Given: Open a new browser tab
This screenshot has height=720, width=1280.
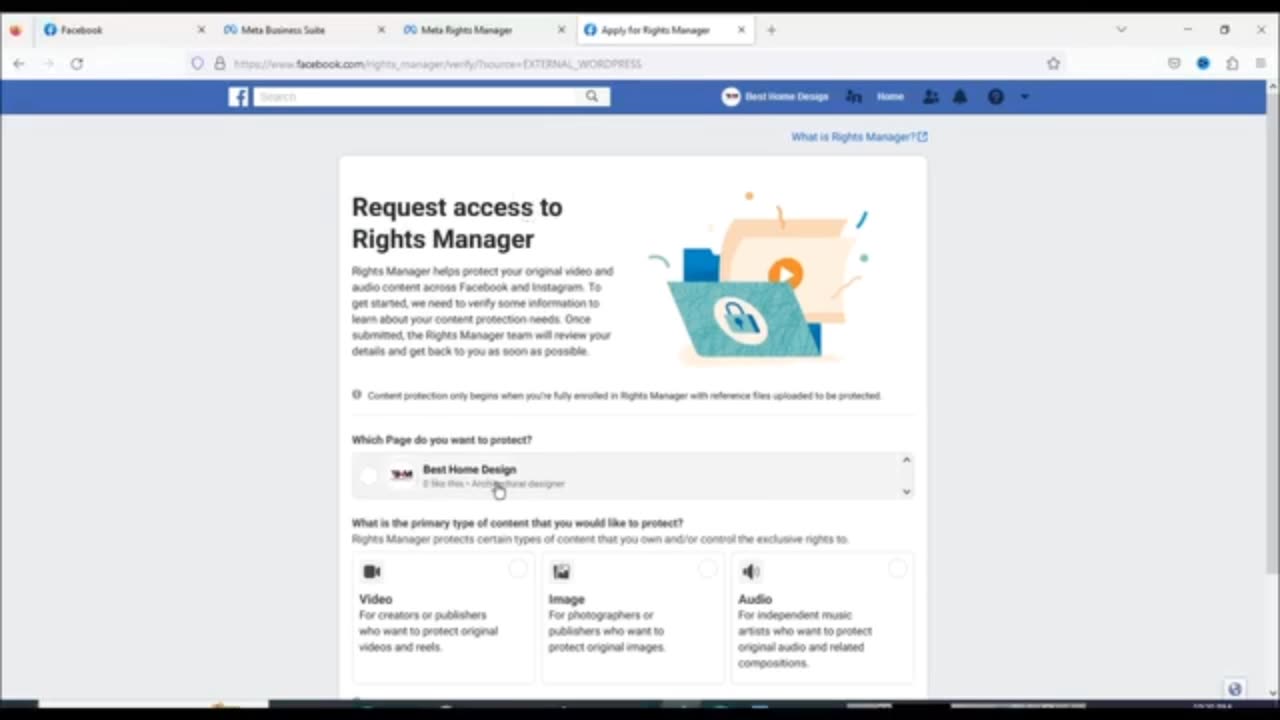Looking at the screenshot, I should (771, 30).
